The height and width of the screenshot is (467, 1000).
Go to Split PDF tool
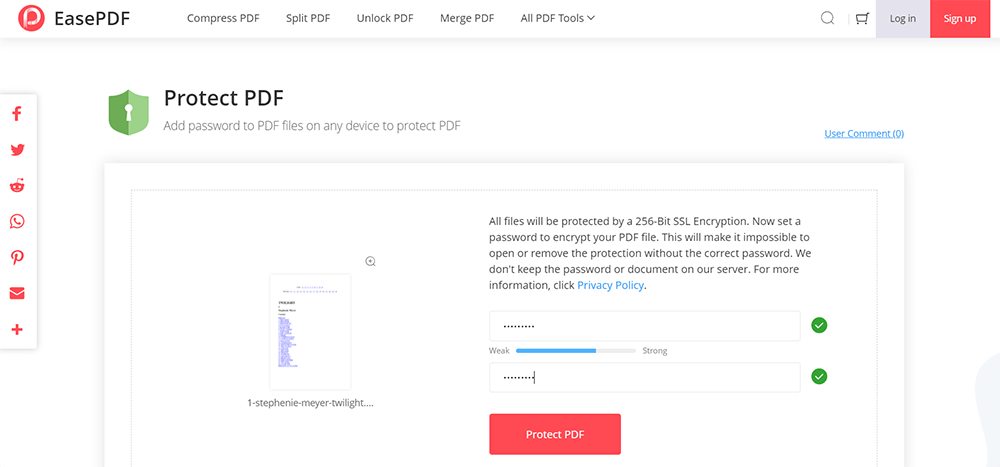point(310,18)
